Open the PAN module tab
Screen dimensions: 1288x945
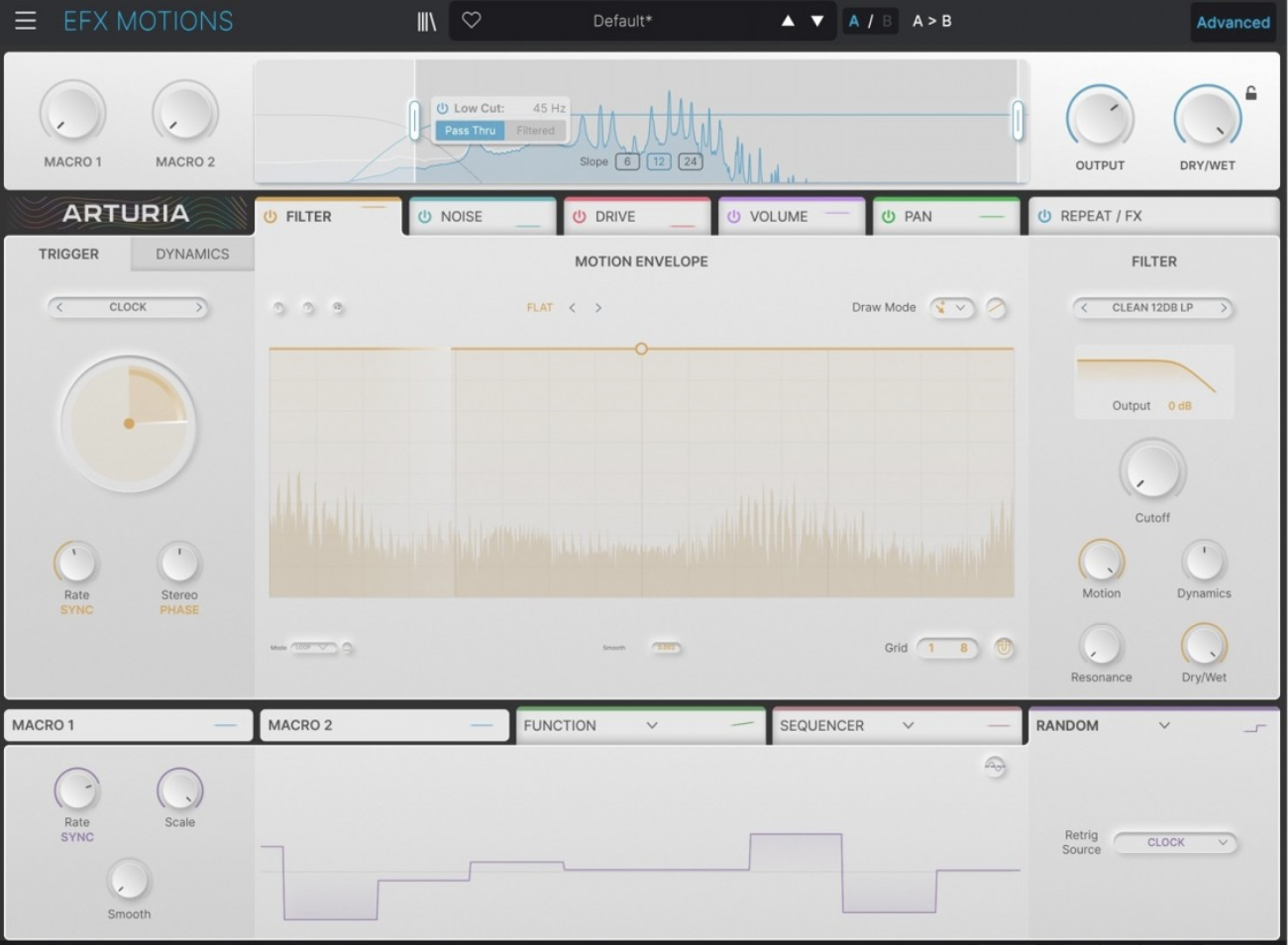(x=944, y=216)
